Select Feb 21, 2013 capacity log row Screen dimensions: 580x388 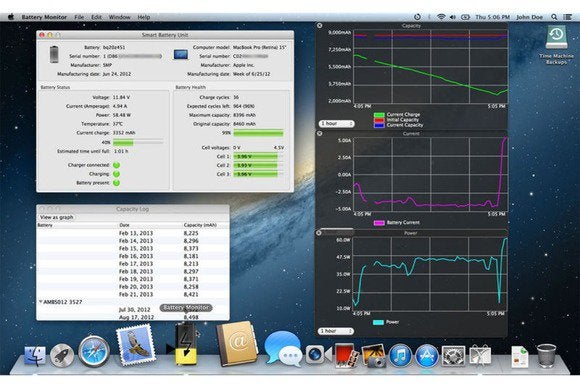point(133,294)
